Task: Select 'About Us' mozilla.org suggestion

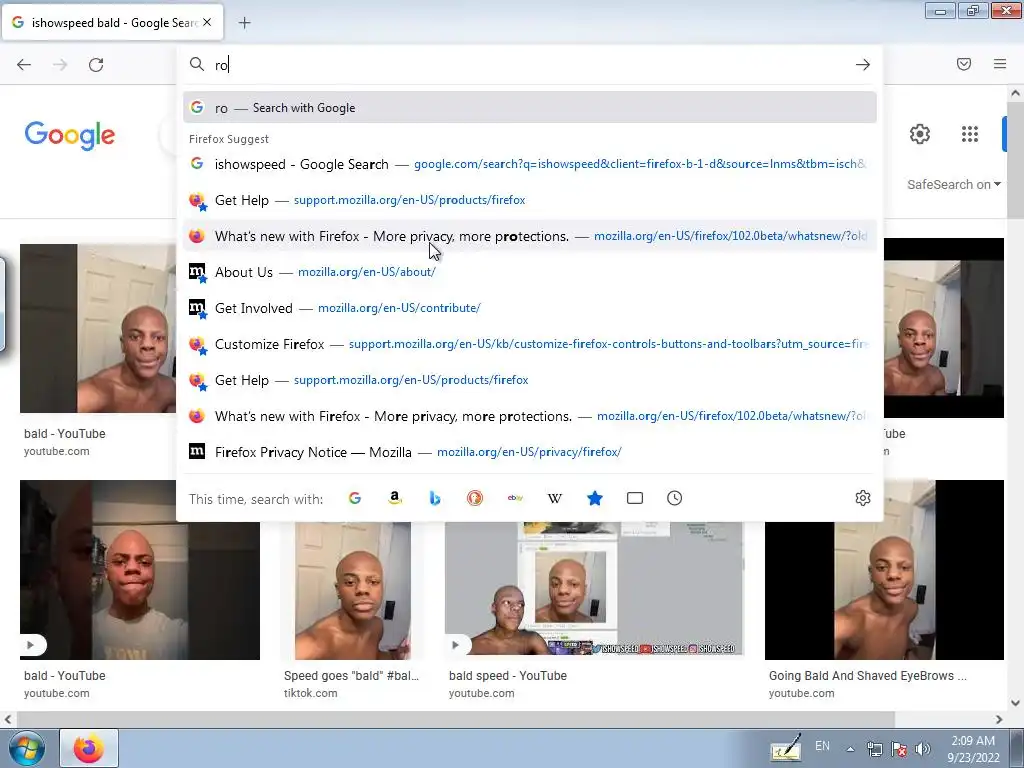Action: [x=530, y=272]
